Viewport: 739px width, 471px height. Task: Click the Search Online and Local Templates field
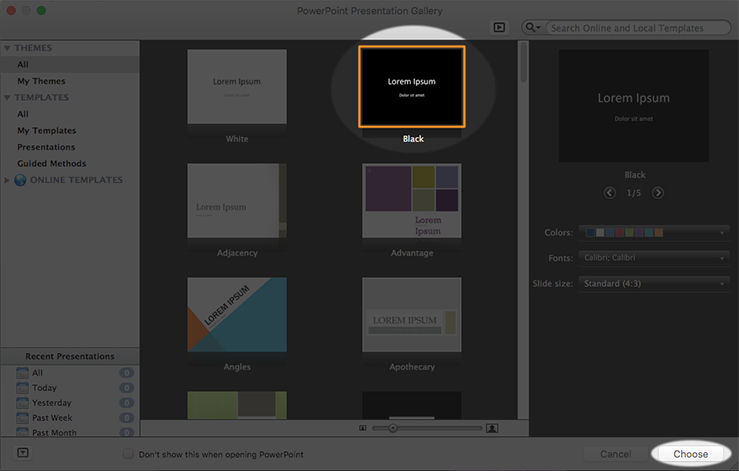tap(638, 28)
